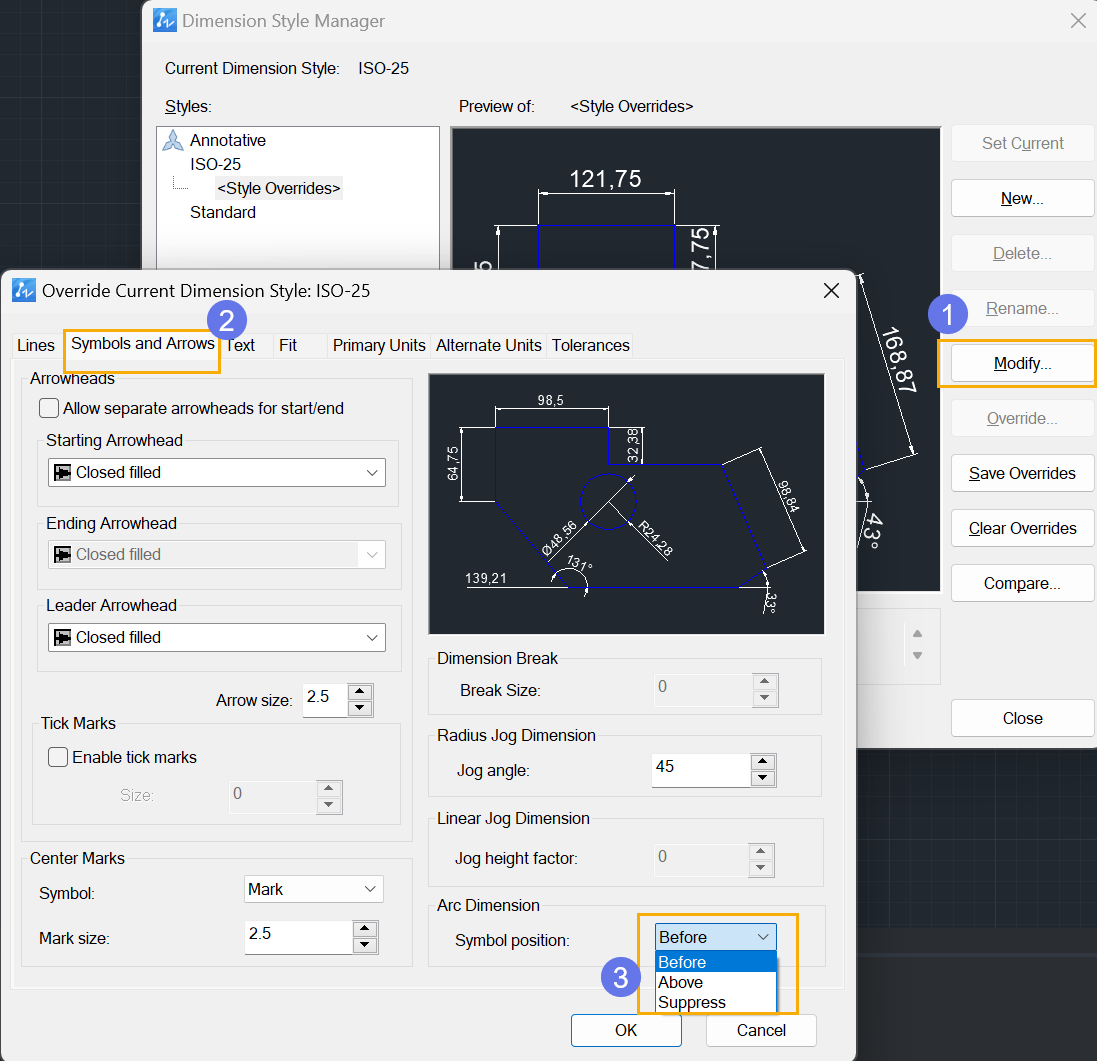Image resolution: width=1097 pixels, height=1061 pixels.
Task: Click the Mark size input field
Action: coord(299,937)
